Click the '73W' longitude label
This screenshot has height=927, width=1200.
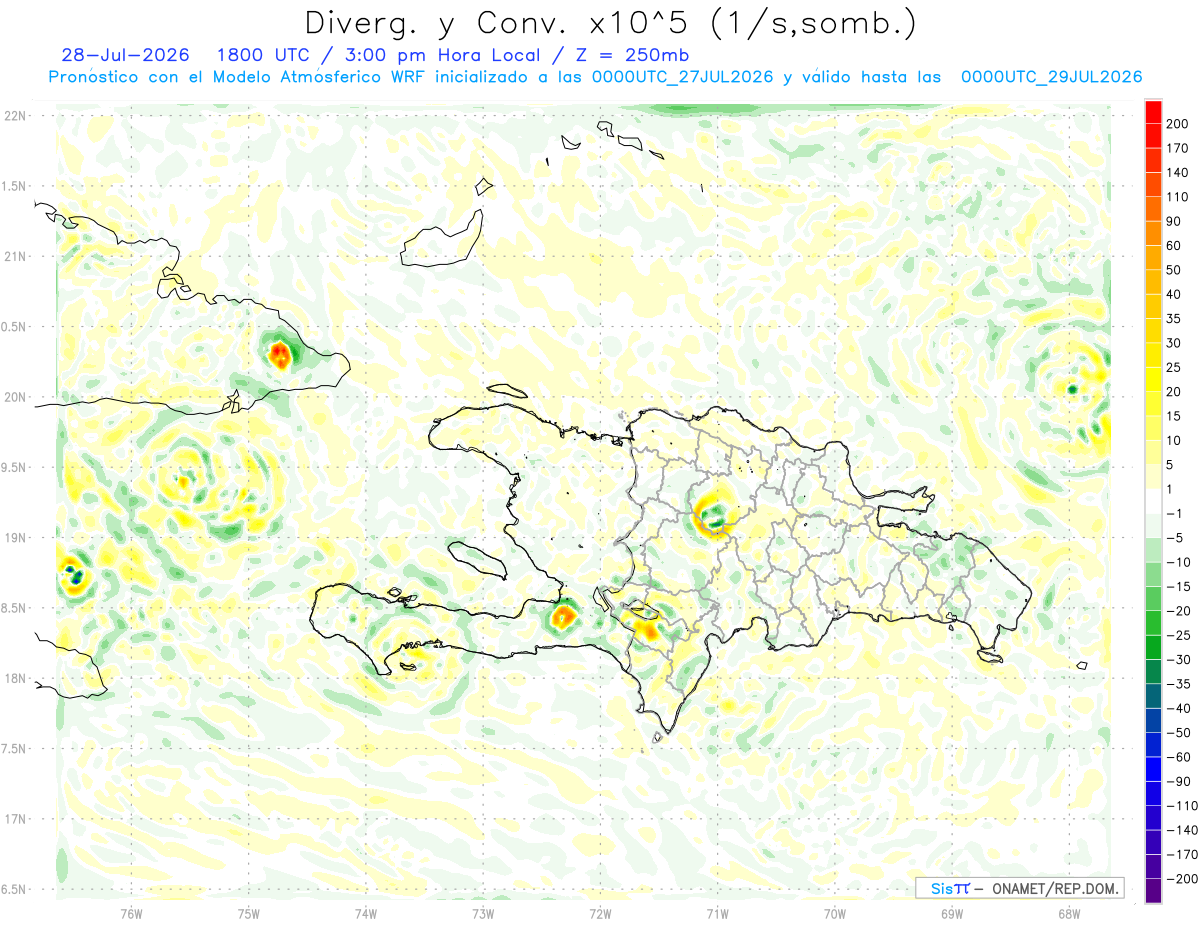tap(482, 913)
